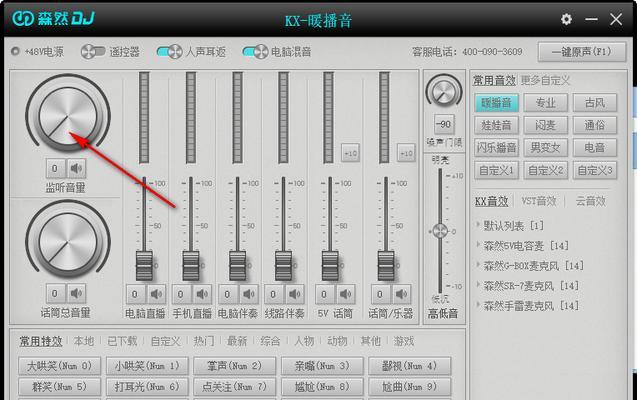Viewport: 637px width, 400px height.
Task: Select the 常用特效 tab
Action: point(41,341)
